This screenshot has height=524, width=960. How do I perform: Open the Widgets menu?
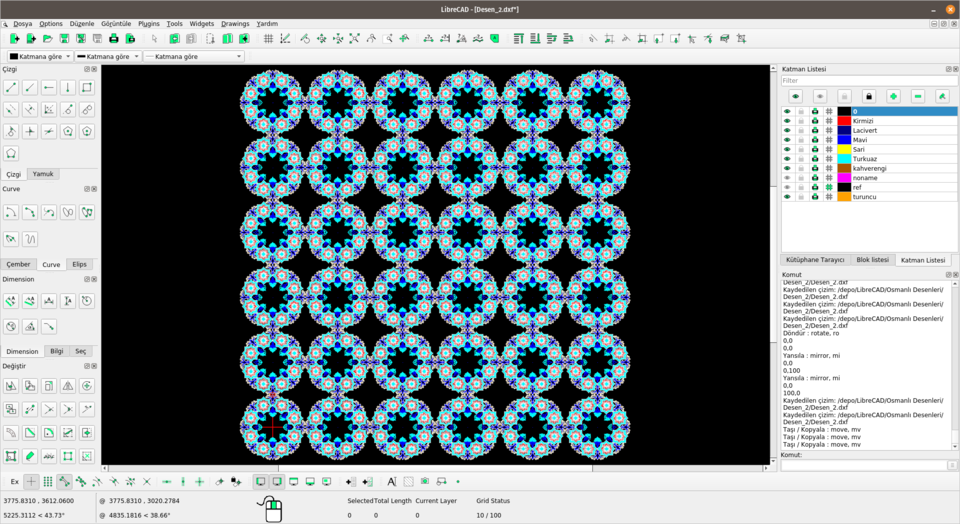click(201, 24)
